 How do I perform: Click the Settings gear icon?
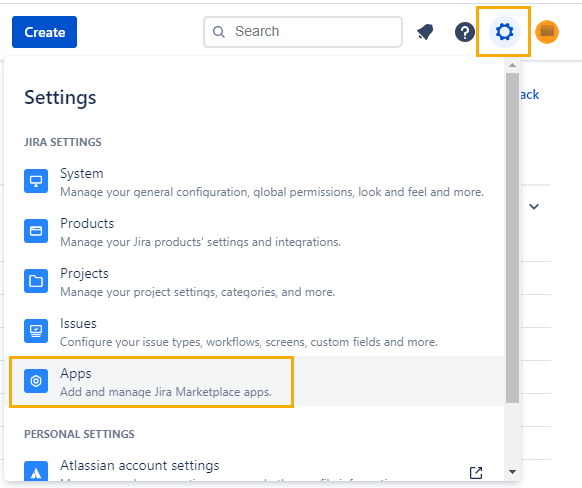504,32
